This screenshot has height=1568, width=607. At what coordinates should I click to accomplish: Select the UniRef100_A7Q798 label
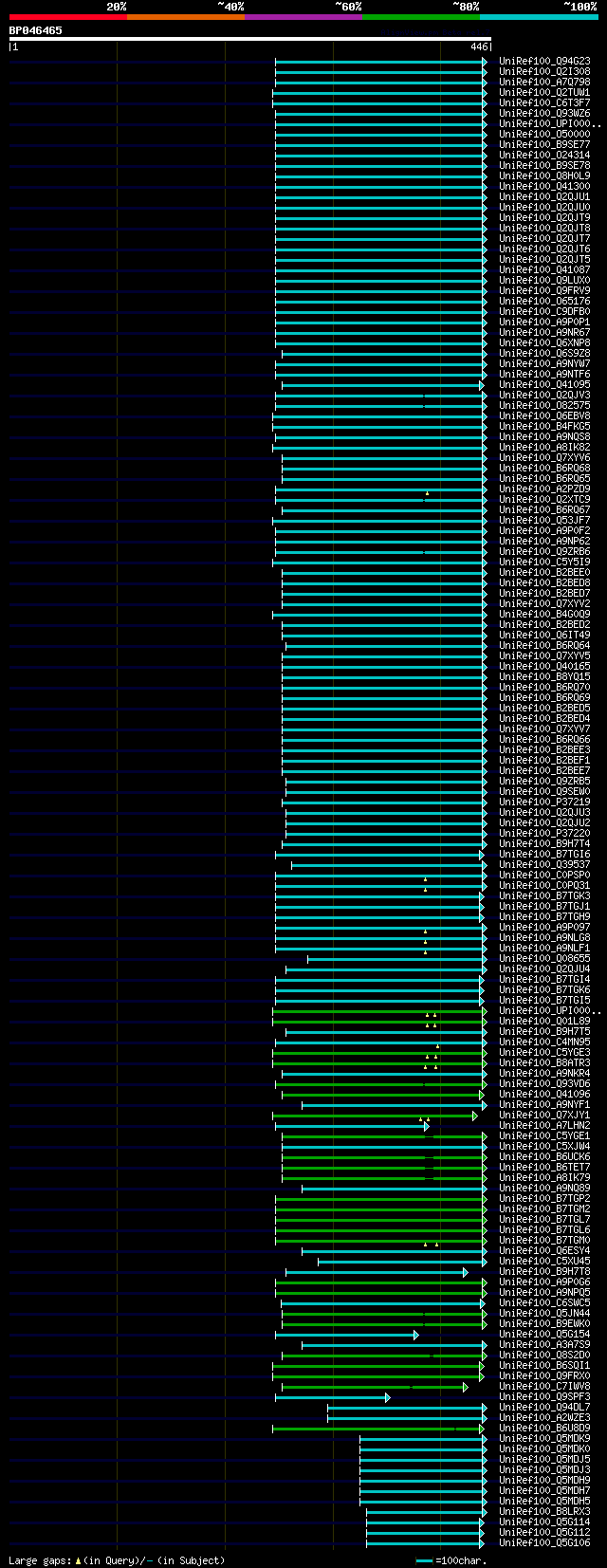[x=544, y=82]
